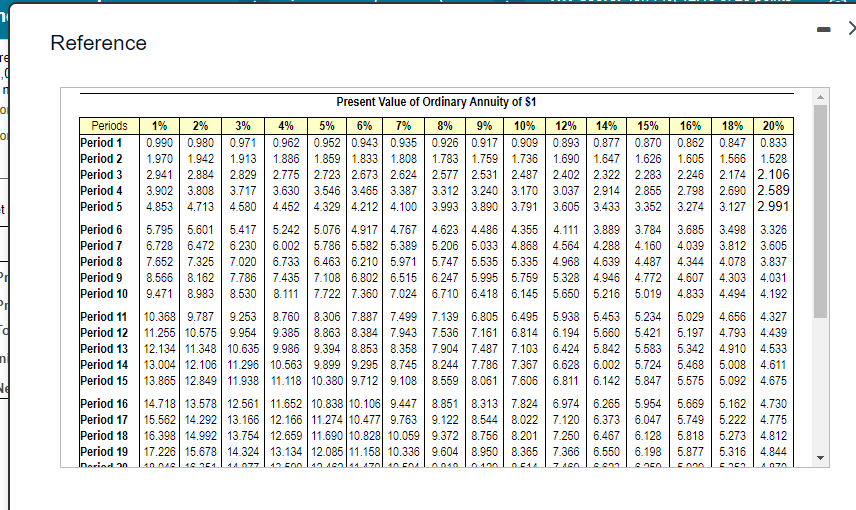Click value 8.863 for Period 12 at 5%
This screenshot has width=856, height=510.
327,333
